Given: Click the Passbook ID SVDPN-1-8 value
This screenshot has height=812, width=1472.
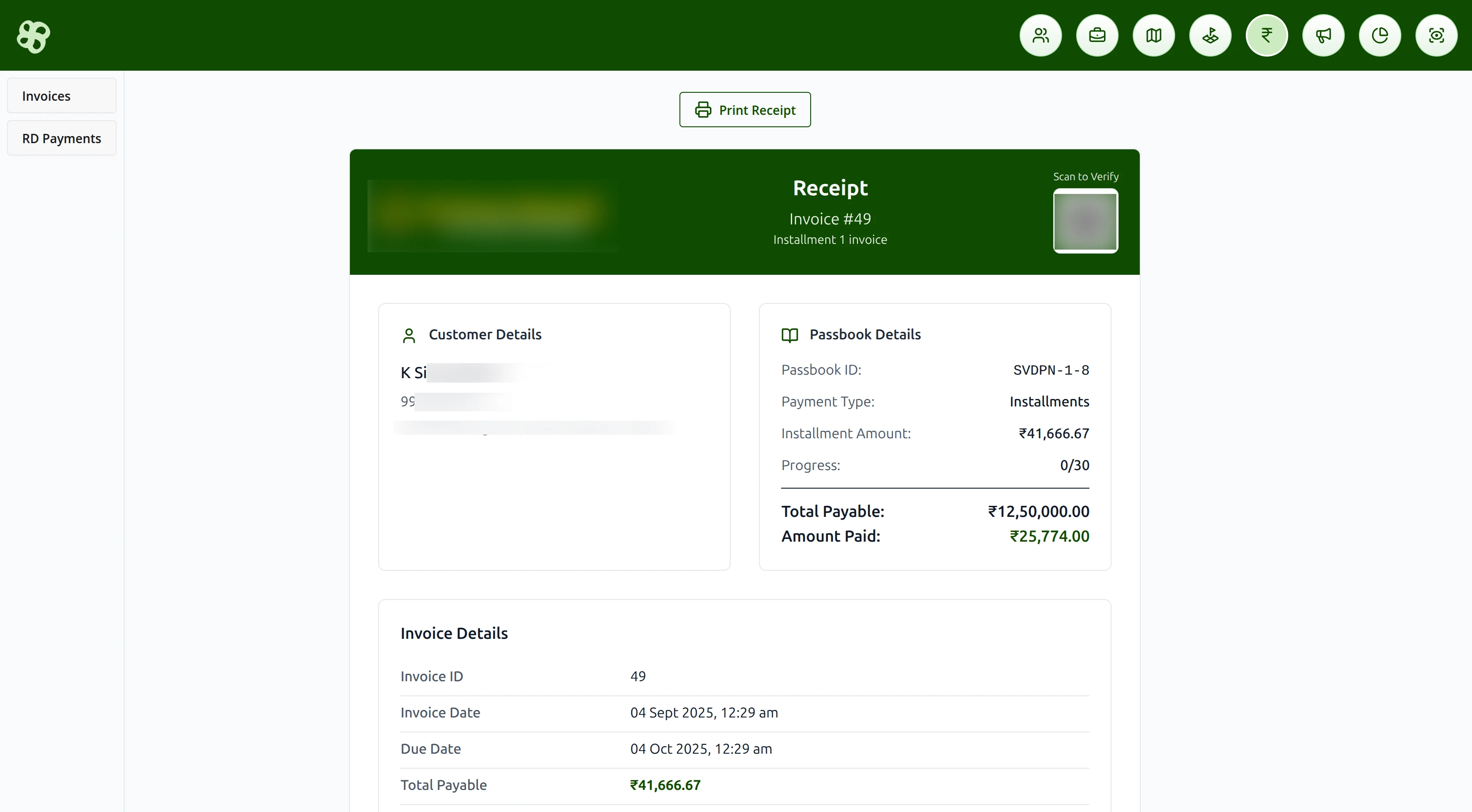Looking at the screenshot, I should pos(1051,370).
